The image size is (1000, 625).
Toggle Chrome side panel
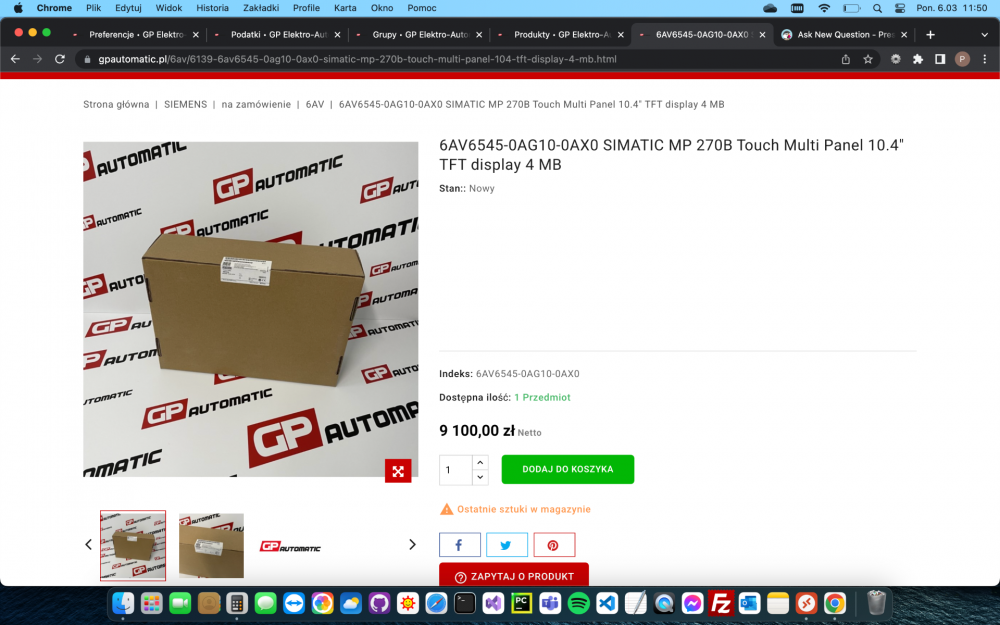tap(939, 59)
